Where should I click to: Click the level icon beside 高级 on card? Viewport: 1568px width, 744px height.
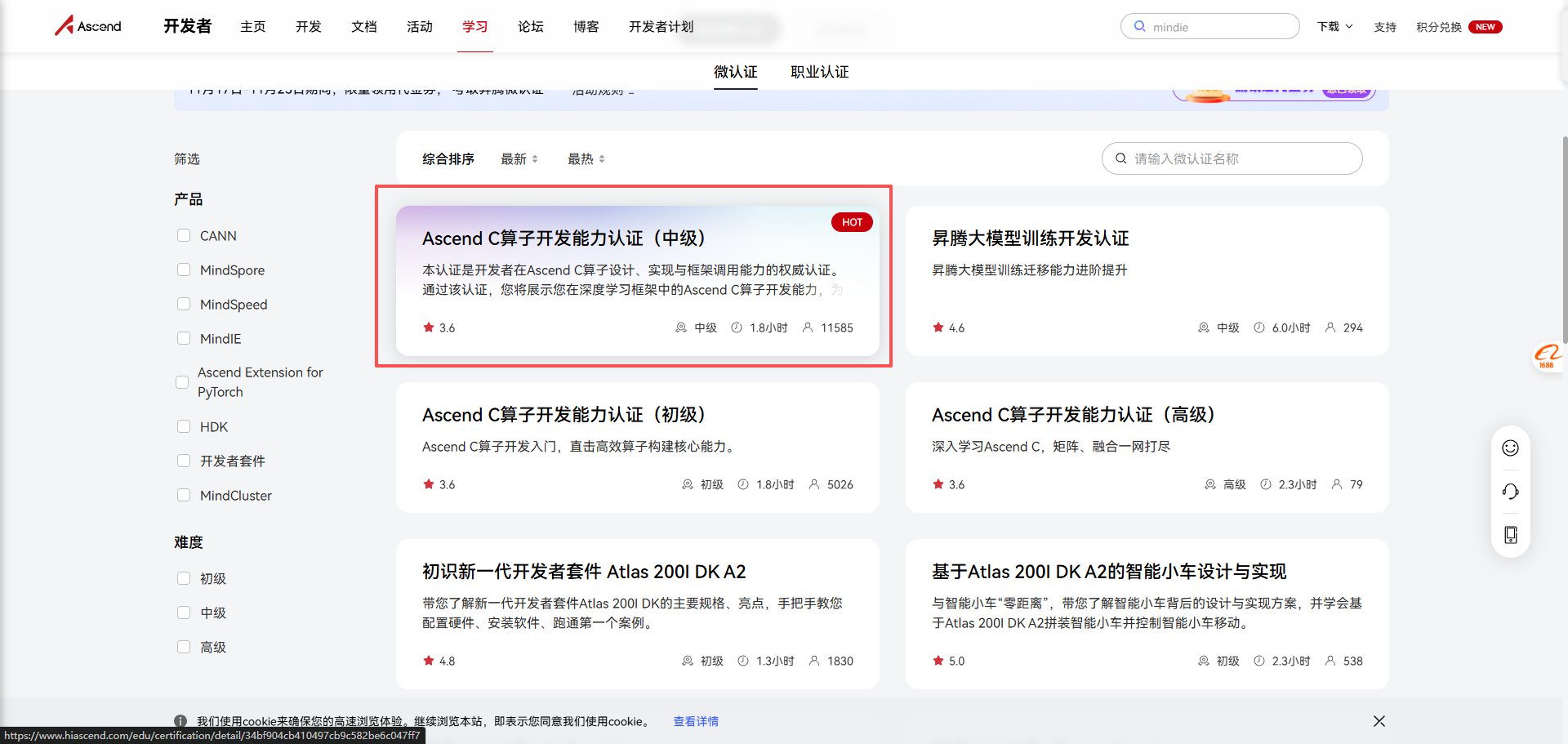[x=1210, y=484]
